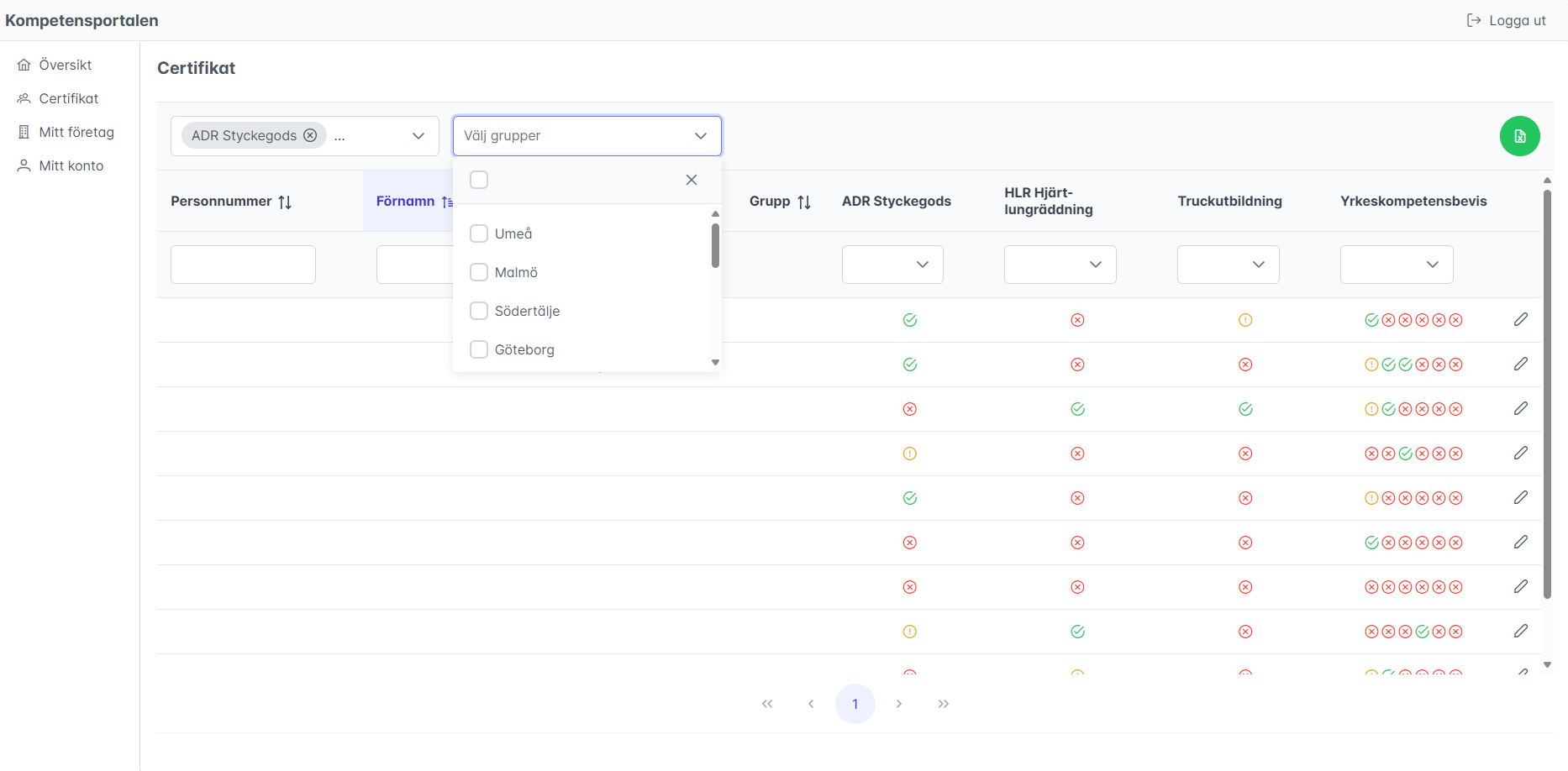Click the Förnamn filter input field
Screen dimensions: 1568x771
point(415,265)
